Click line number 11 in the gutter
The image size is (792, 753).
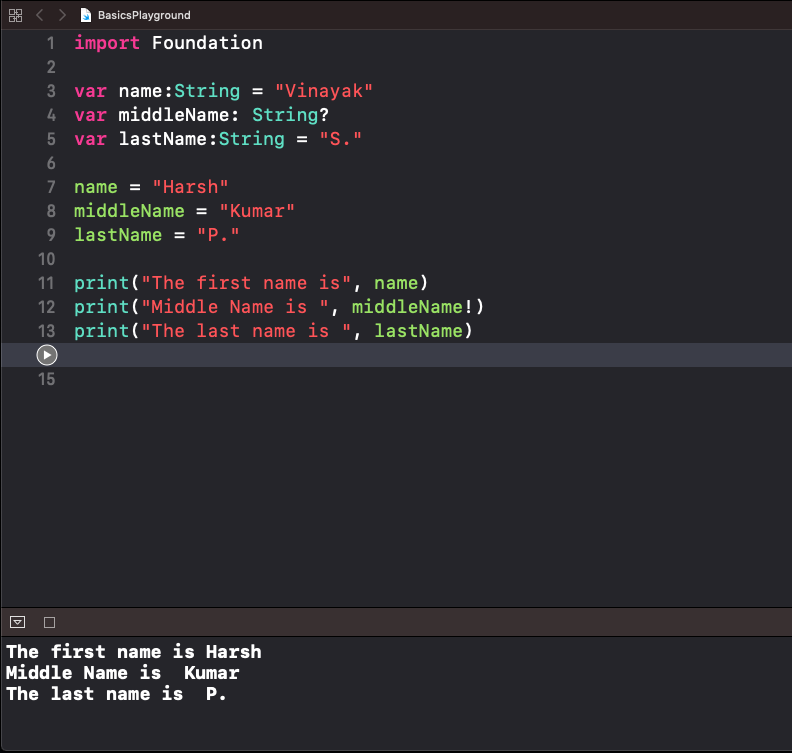click(45, 283)
